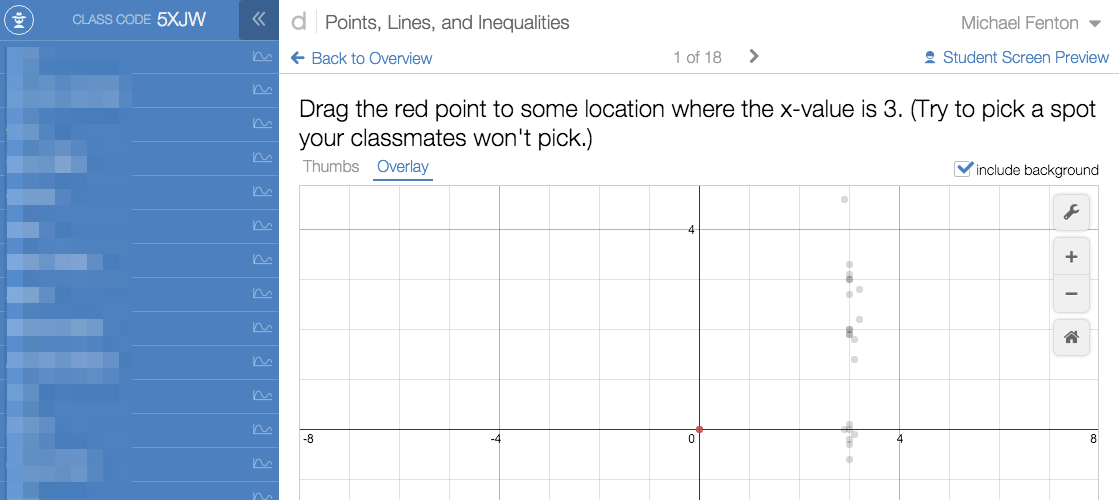Image resolution: width=1119 pixels, height=500 pixels.
Task: Toggle the include background checkbox
Action: [x=964, y=169]
